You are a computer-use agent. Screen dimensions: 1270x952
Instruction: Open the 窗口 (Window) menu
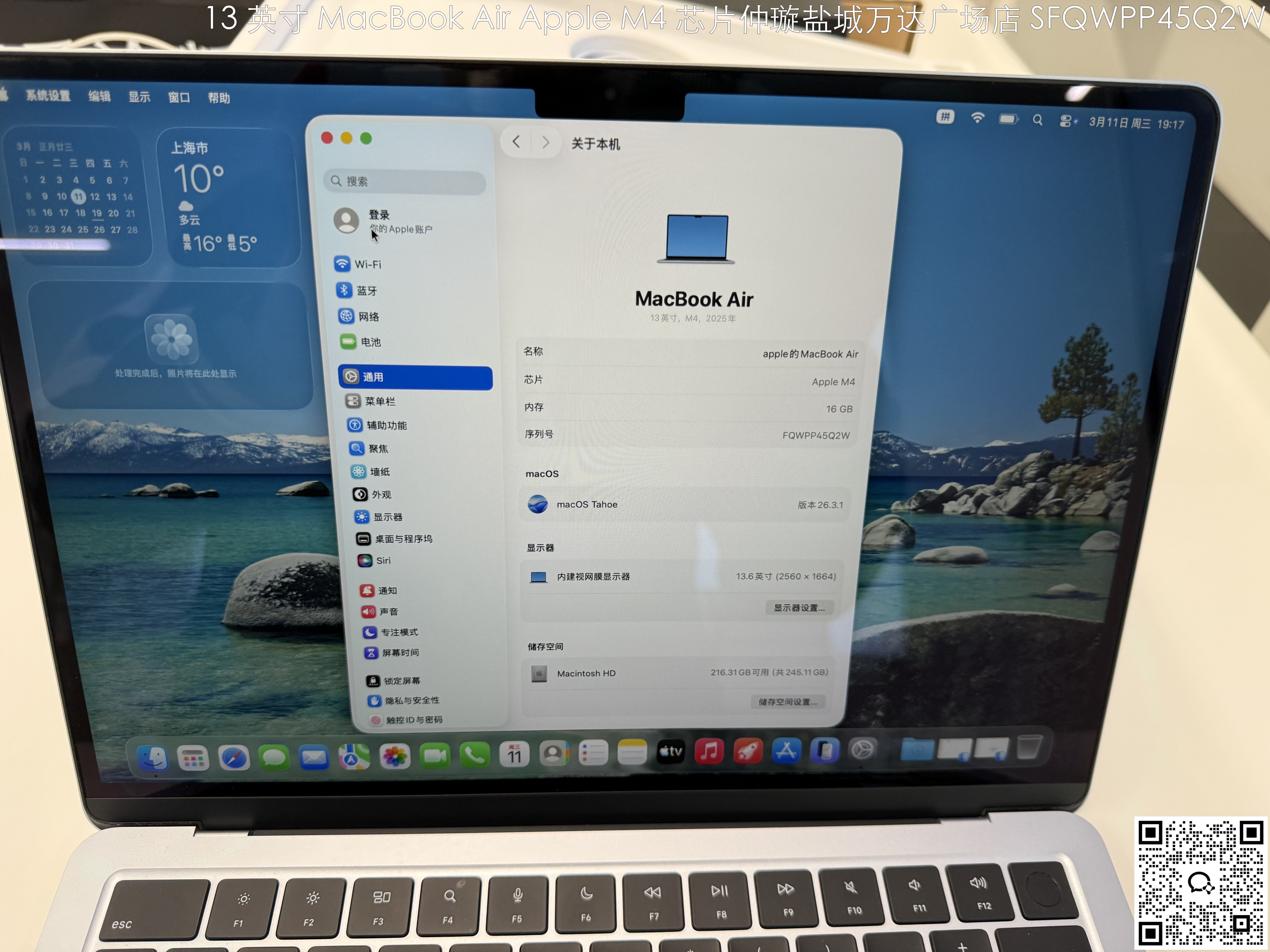point(179,98)
